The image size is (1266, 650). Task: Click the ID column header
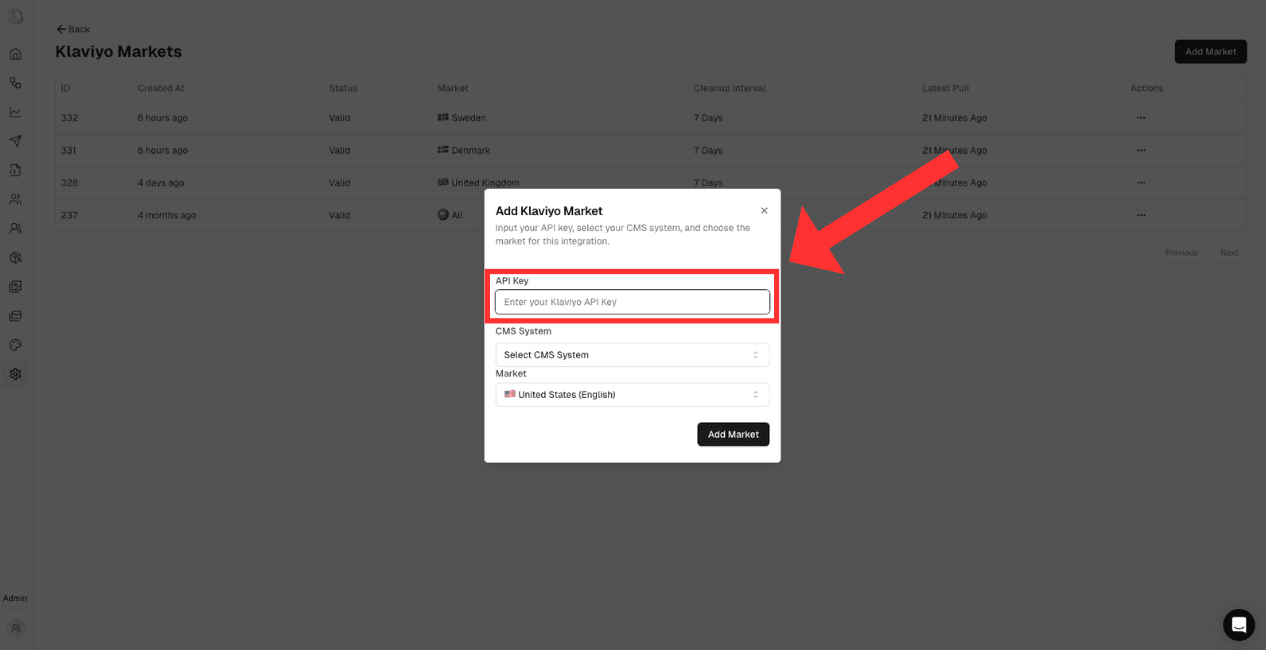[x=66, y=88]
